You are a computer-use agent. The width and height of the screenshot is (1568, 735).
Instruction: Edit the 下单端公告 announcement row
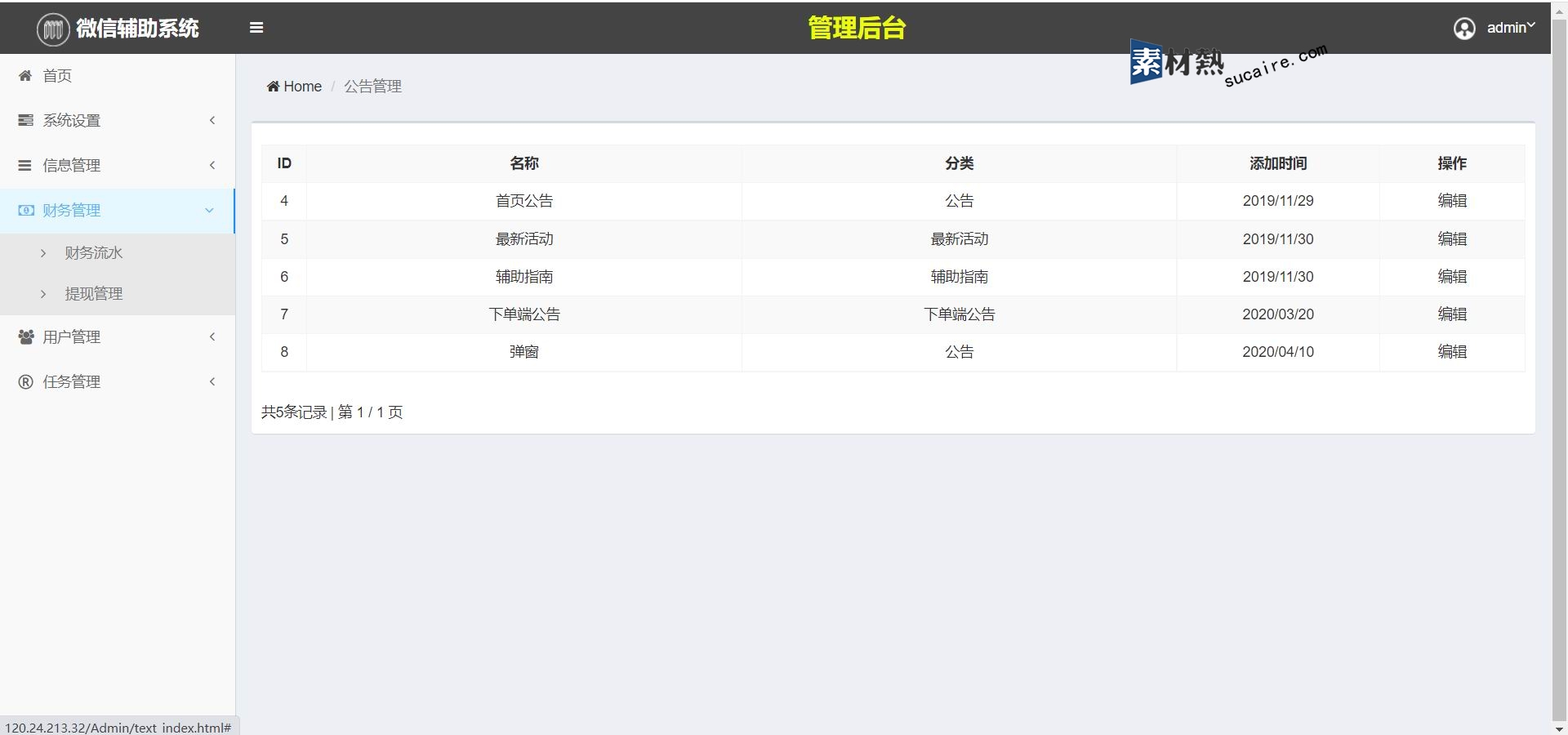click(x=1452, y=314)
